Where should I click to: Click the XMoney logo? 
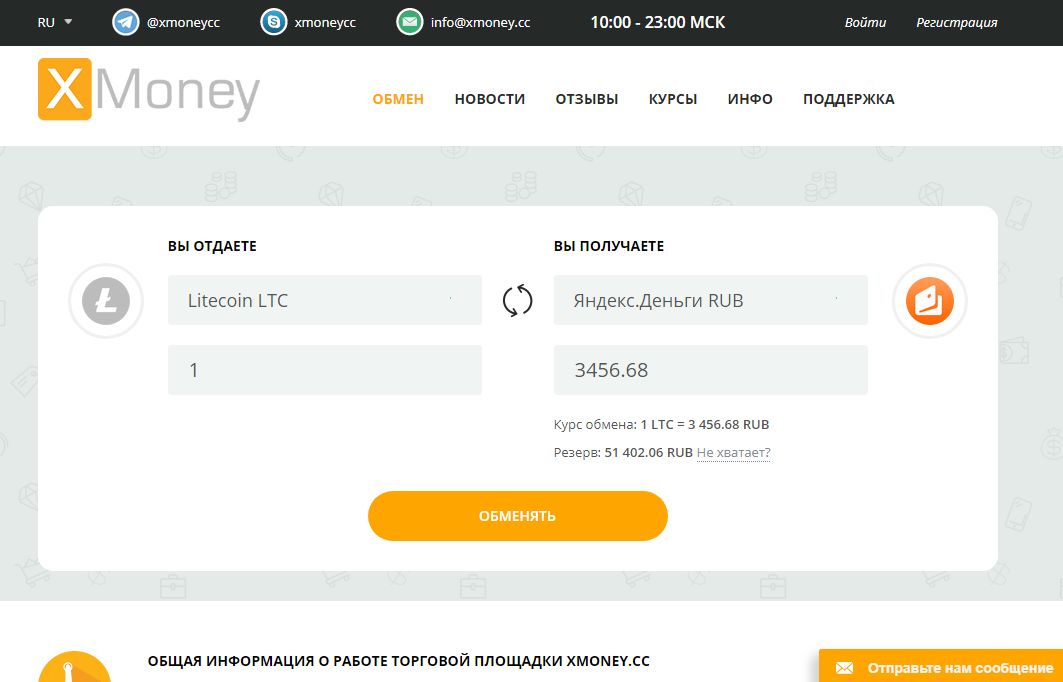tap(148, 90)
